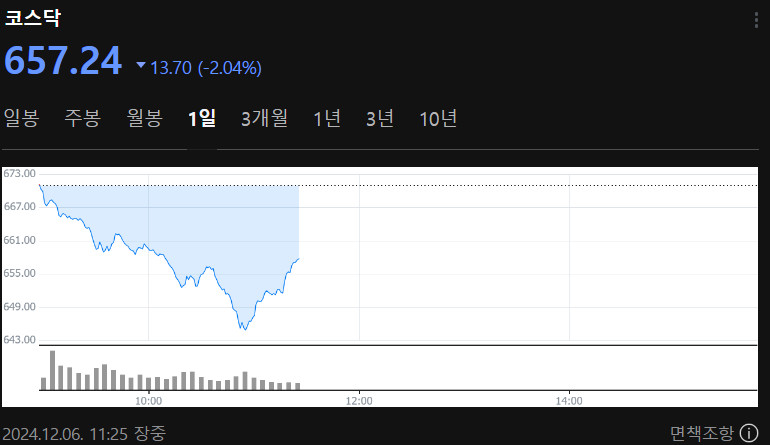Click the tallest bar in the volume chart
Image resolution: width=770 pixels, height=445 pixels.
click(52, 369)
